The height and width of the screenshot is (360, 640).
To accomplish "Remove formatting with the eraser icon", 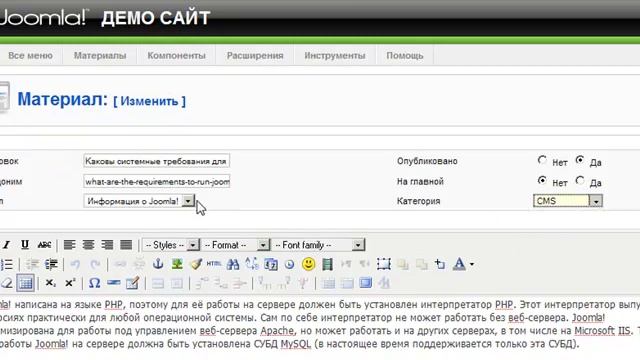I will (x=7, y=283).
